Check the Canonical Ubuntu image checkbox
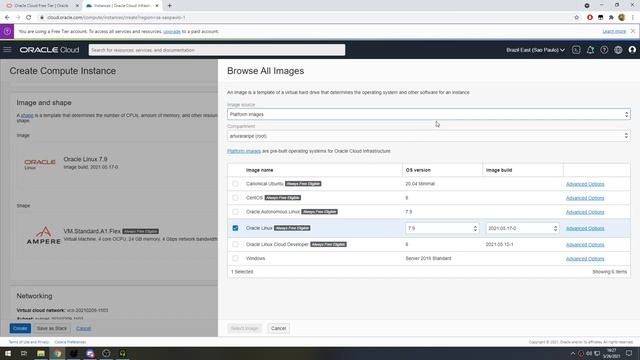This screenshot has height=360, width=640. coord(235,184)
